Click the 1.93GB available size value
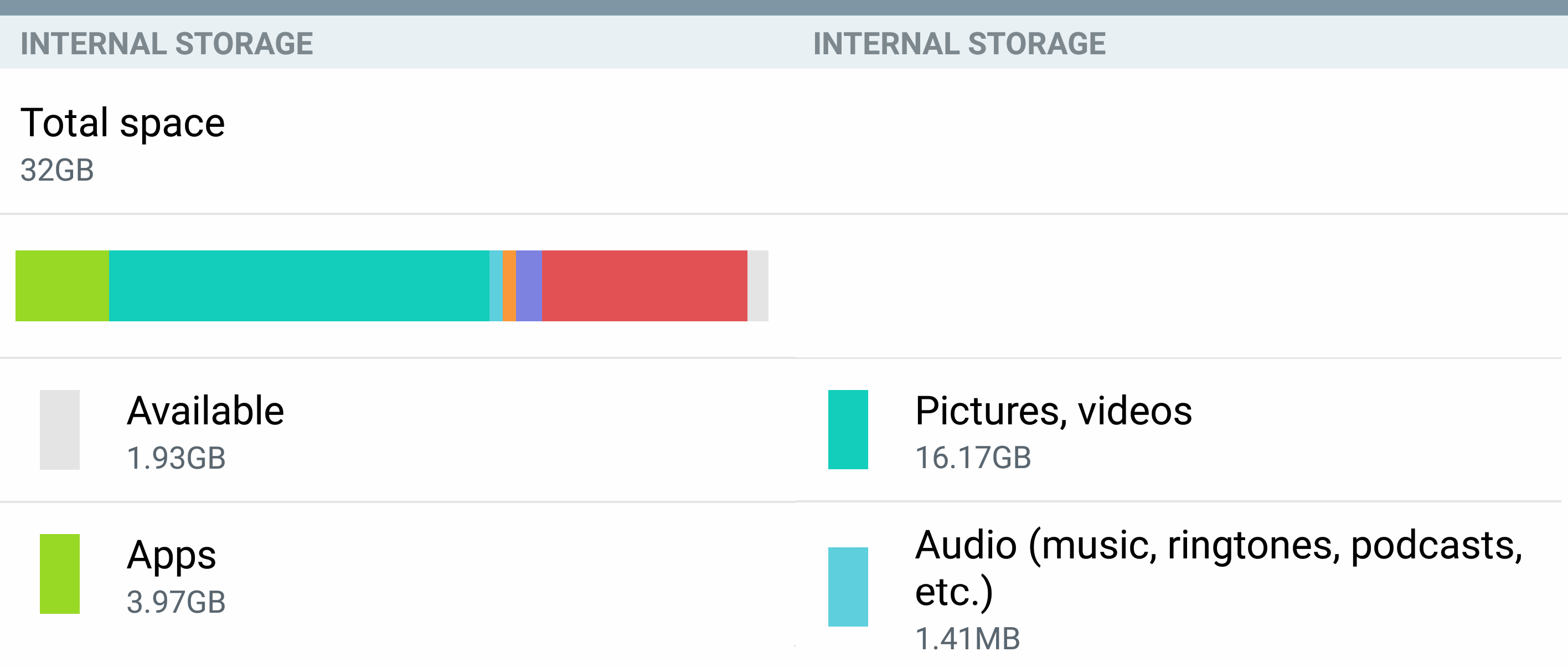The image size is (1568, 667). click(x=176, y=458)
